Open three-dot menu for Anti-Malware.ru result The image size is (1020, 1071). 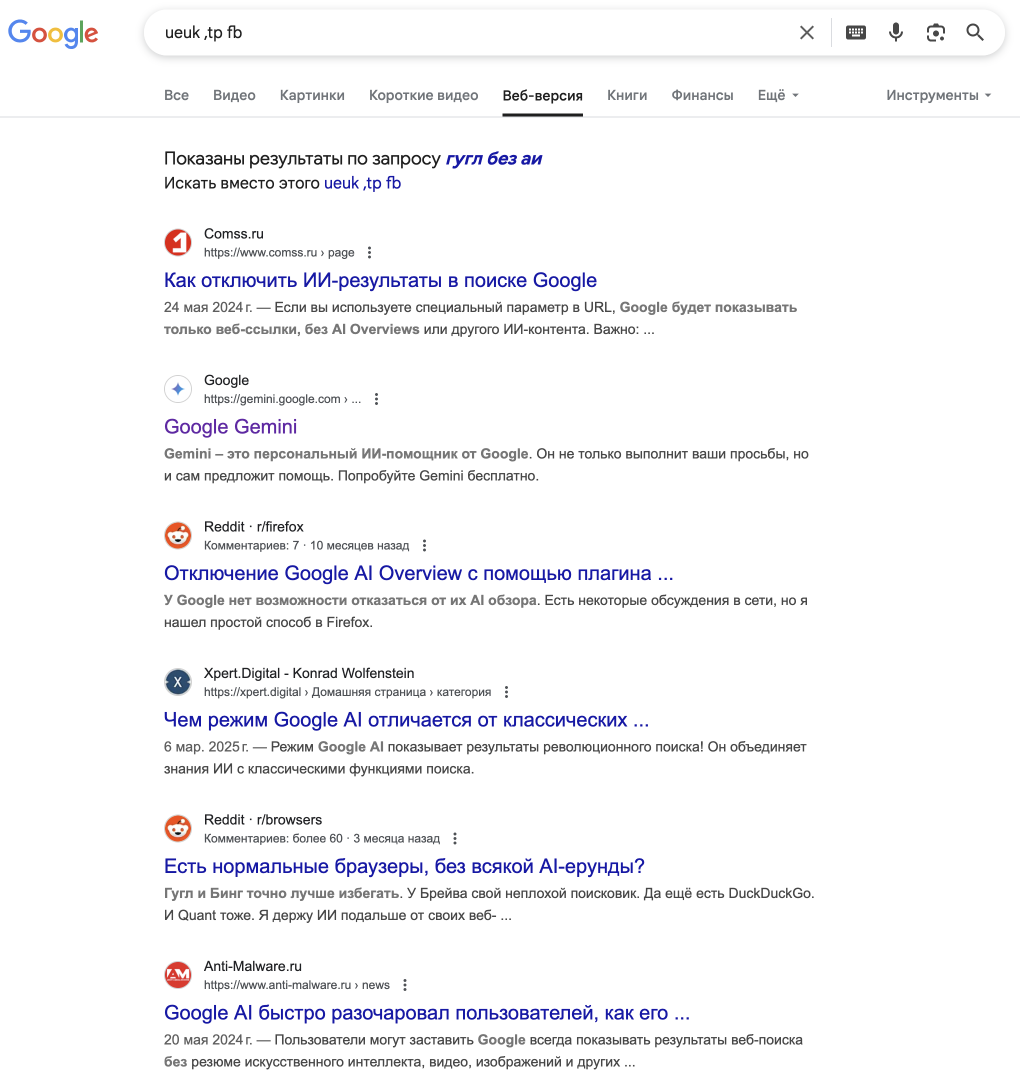(405, 985)
